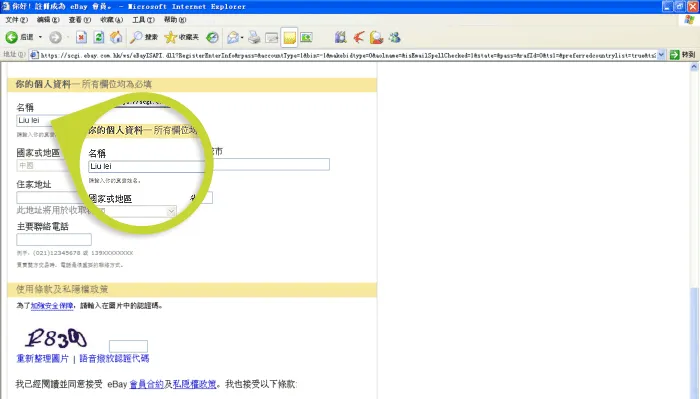Open the 工具 (Tools) menu
700x399 pixels.
[143, 20]
